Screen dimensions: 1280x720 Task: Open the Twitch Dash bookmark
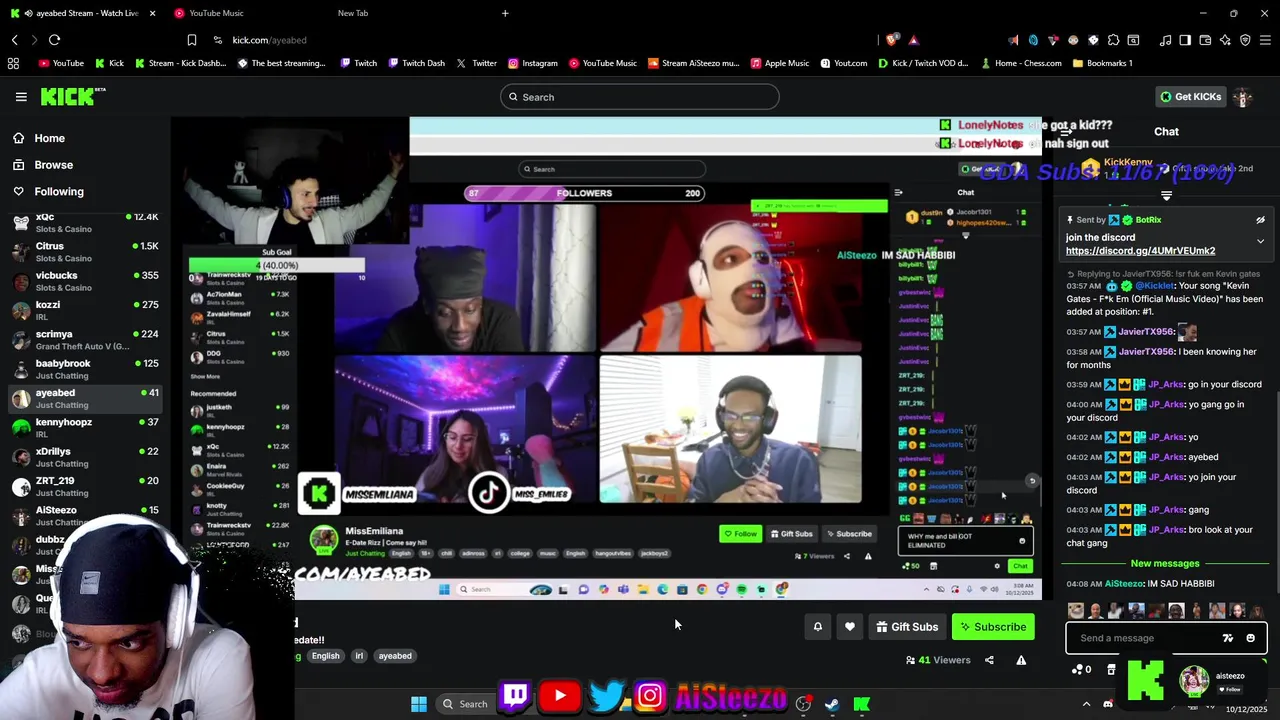(x=416, y=63)
